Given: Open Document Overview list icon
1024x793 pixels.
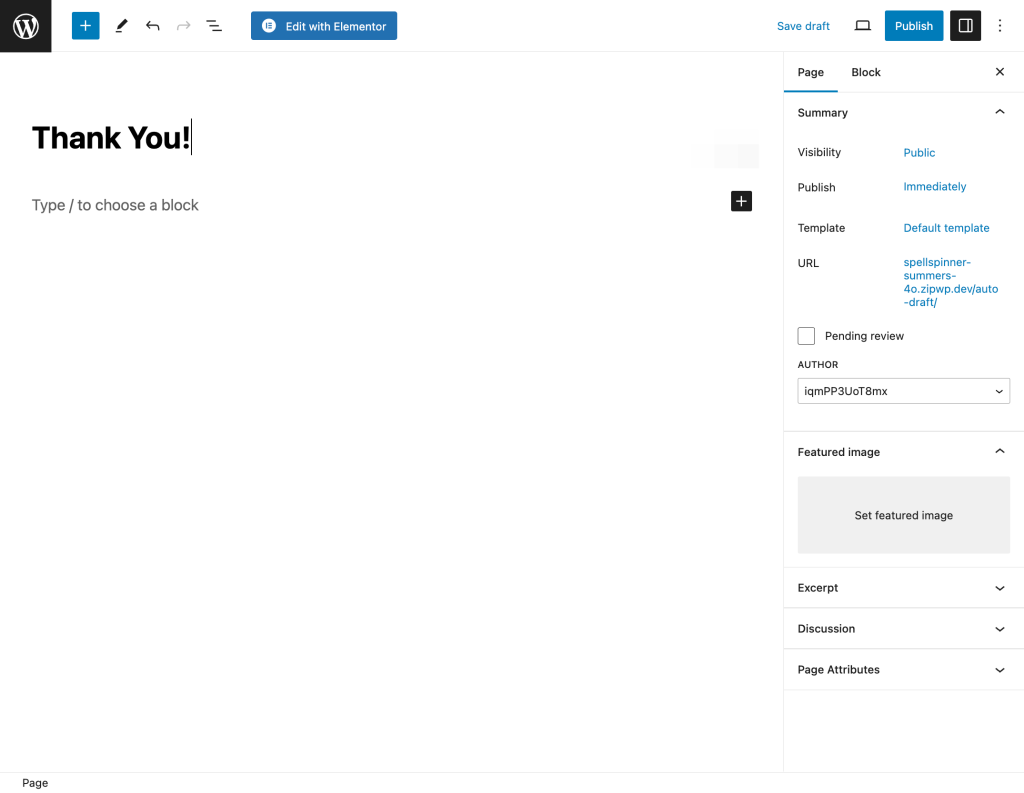Looking at the screenshot, I should [214, 26].
